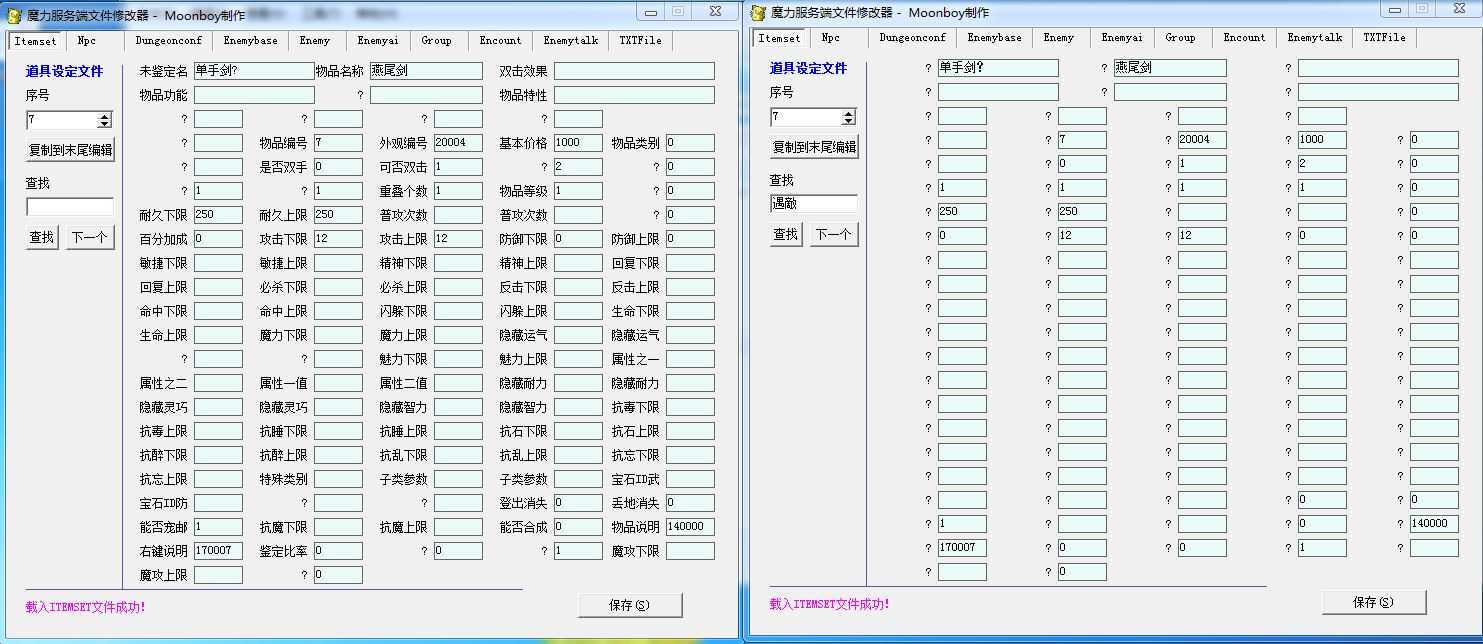Screen dimensions: 1483x644
Task: Click field containing 1000 in right window
Action: click(1322, 140)
